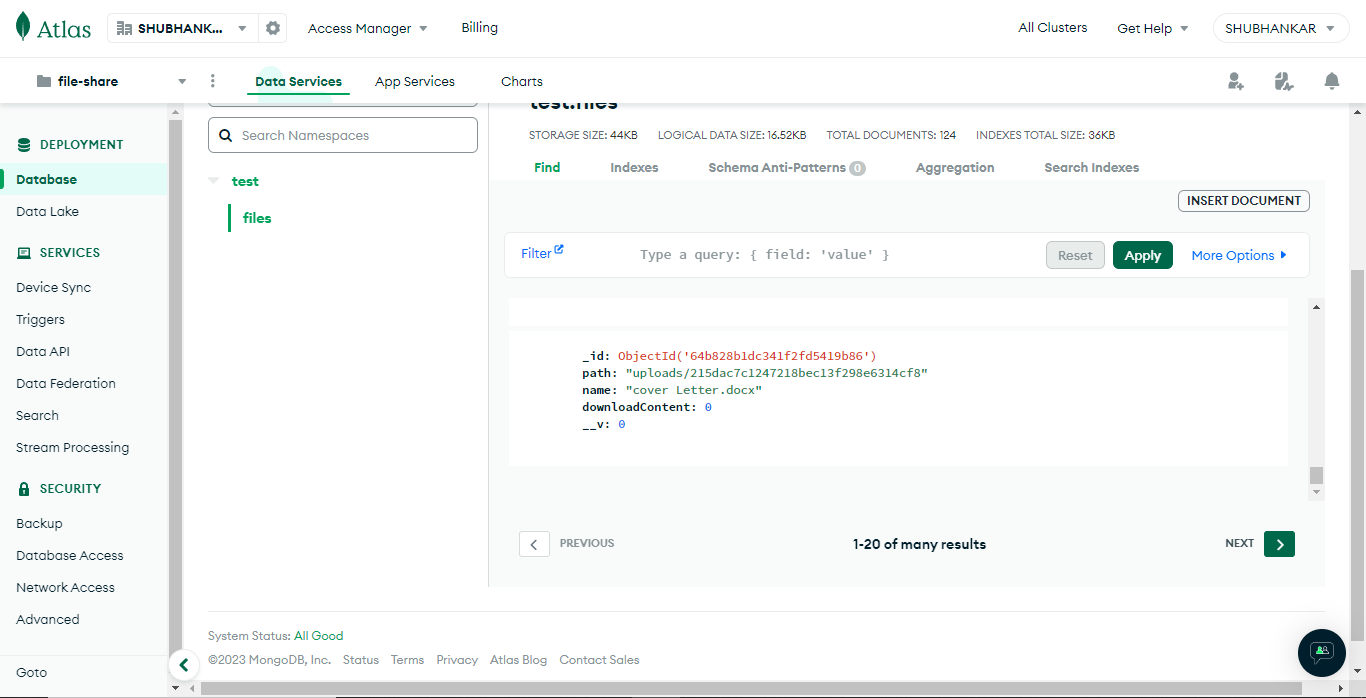Go to previous results page arrow
Screen dimensions: 1366x698
[534, 544]
